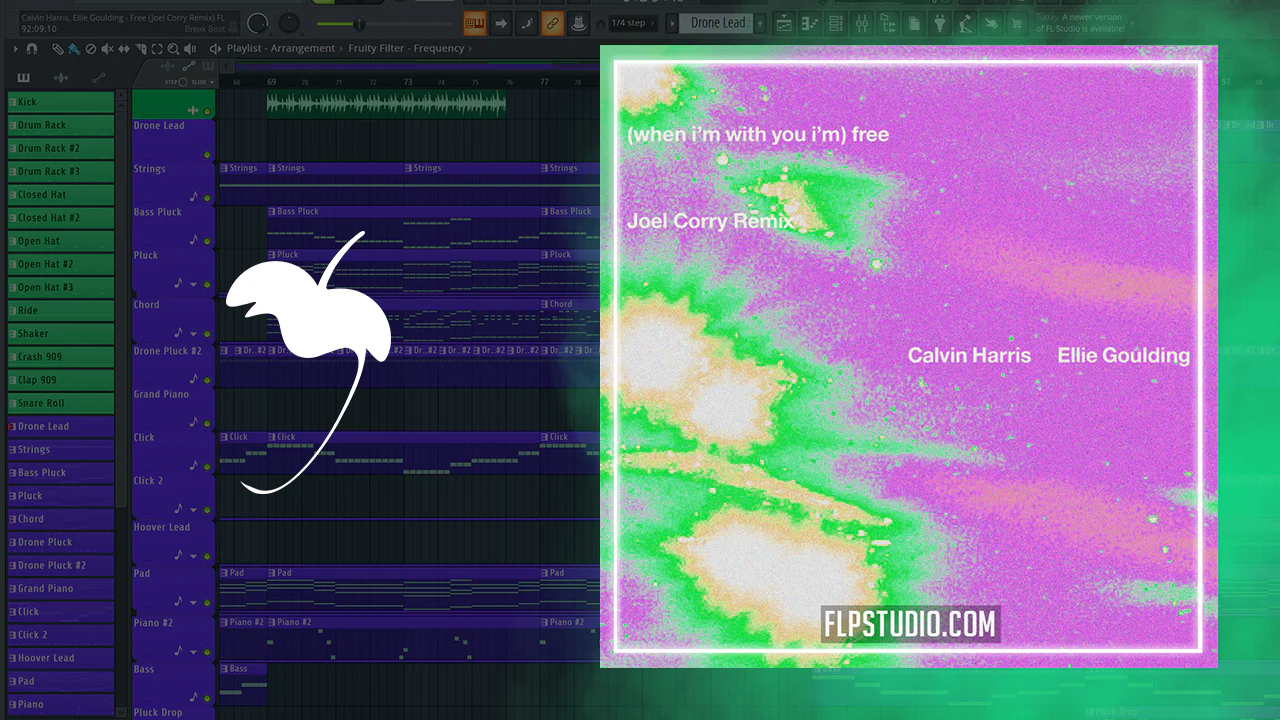Select the Playback speaker tool
This screenshot has height=720, width=1280.
pyautogui.click(x=190, y=48)
